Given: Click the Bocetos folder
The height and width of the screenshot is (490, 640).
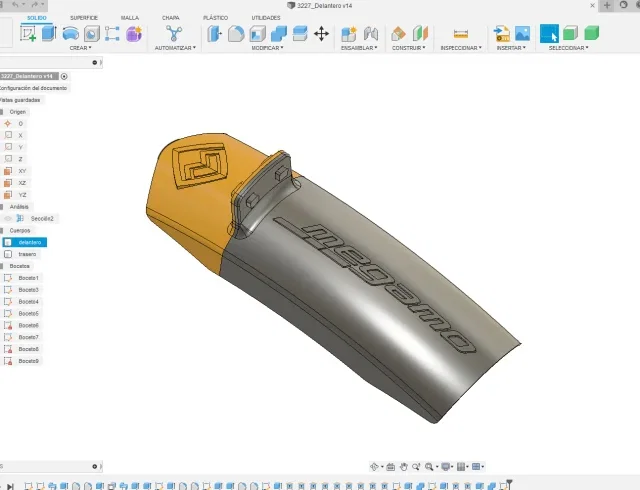Looking at the screenshot, I should point(20,266).
